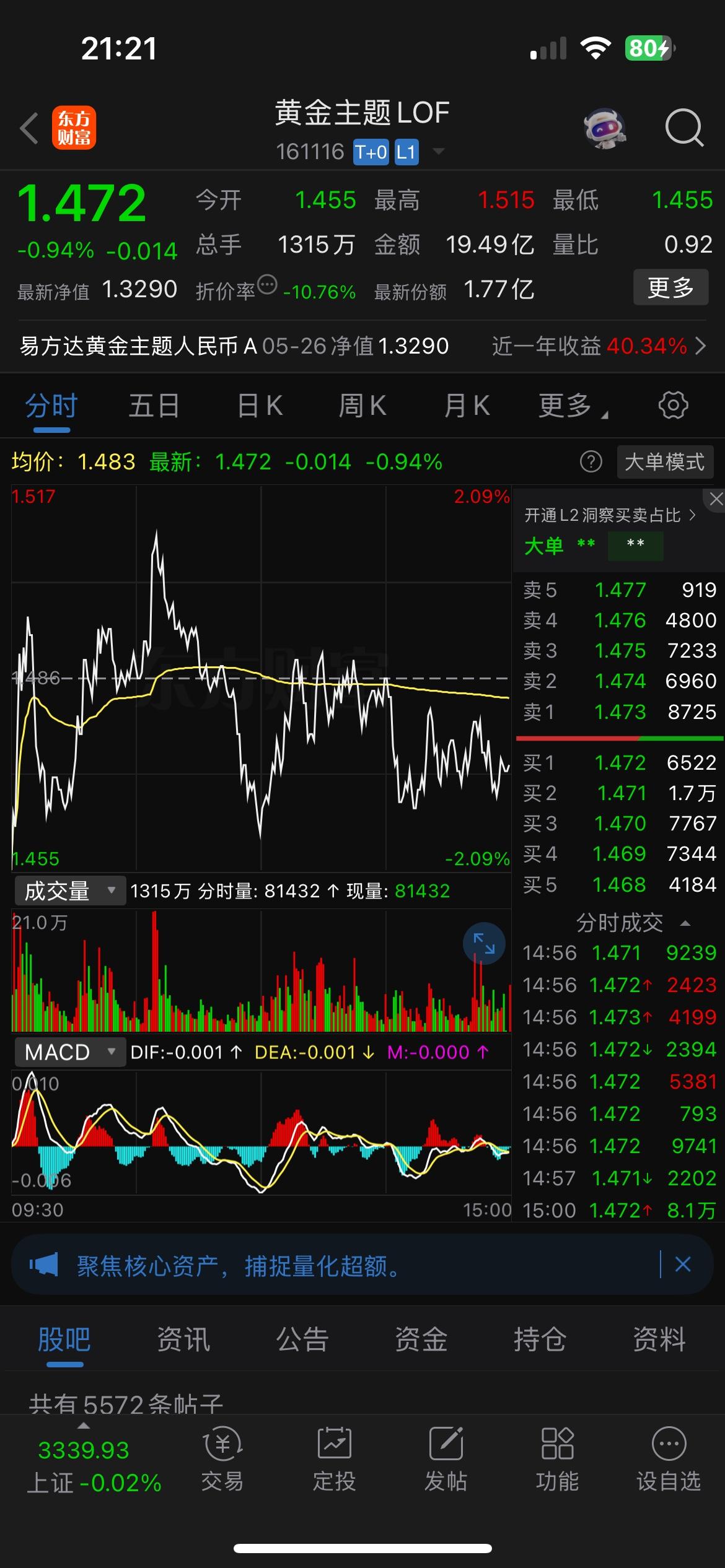Tap the search magnifier icon
The image size is (725, 1568).
tap(684, 128)
